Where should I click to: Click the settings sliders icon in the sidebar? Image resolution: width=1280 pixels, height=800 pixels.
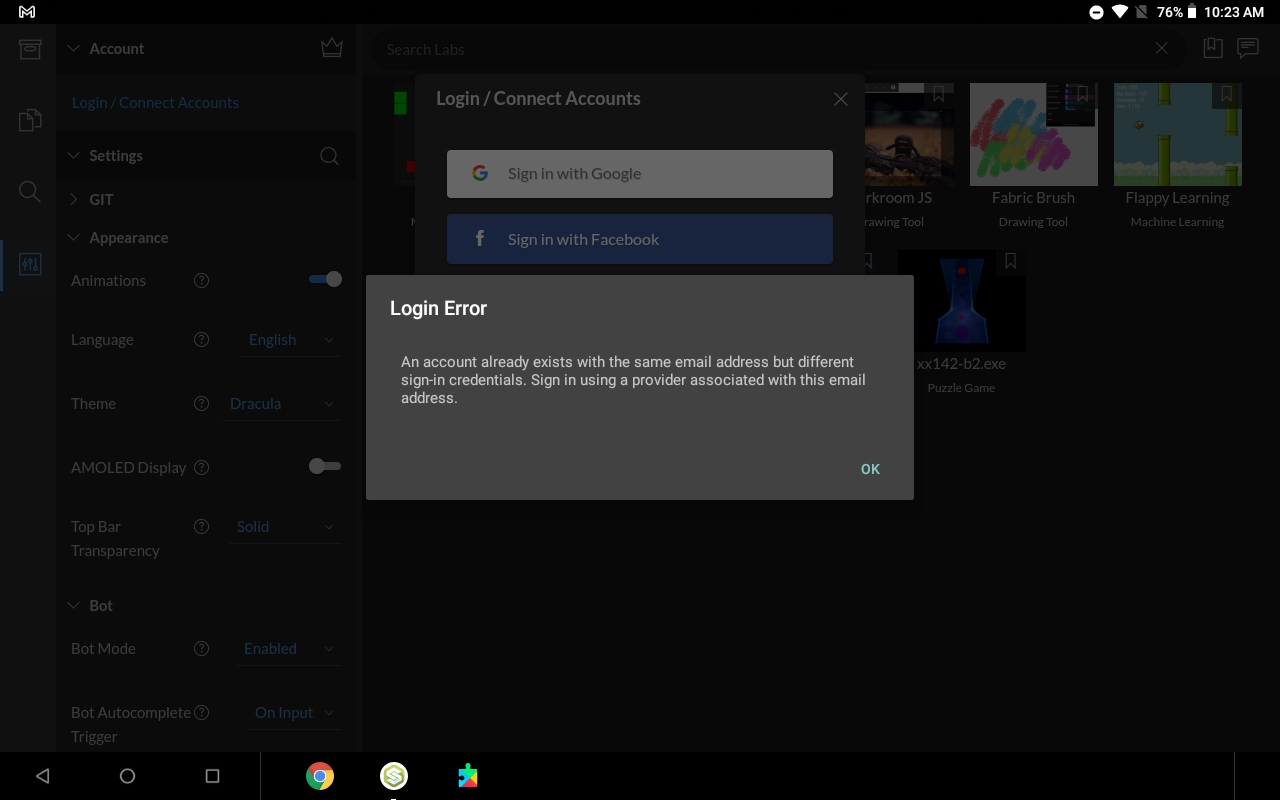pos(29,264)
